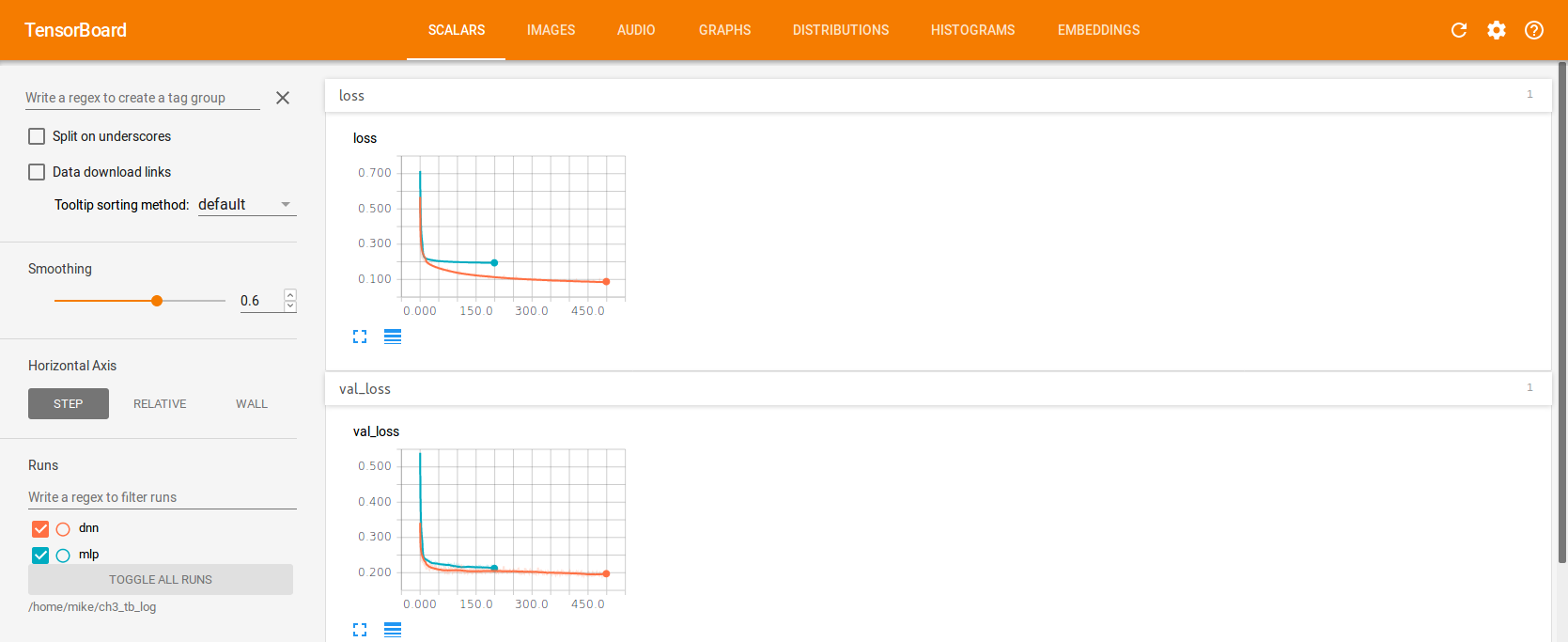The height and width of the screenshot is (642, 1568).
Task: Open the help question mark icon
Action: point(1534,30)
